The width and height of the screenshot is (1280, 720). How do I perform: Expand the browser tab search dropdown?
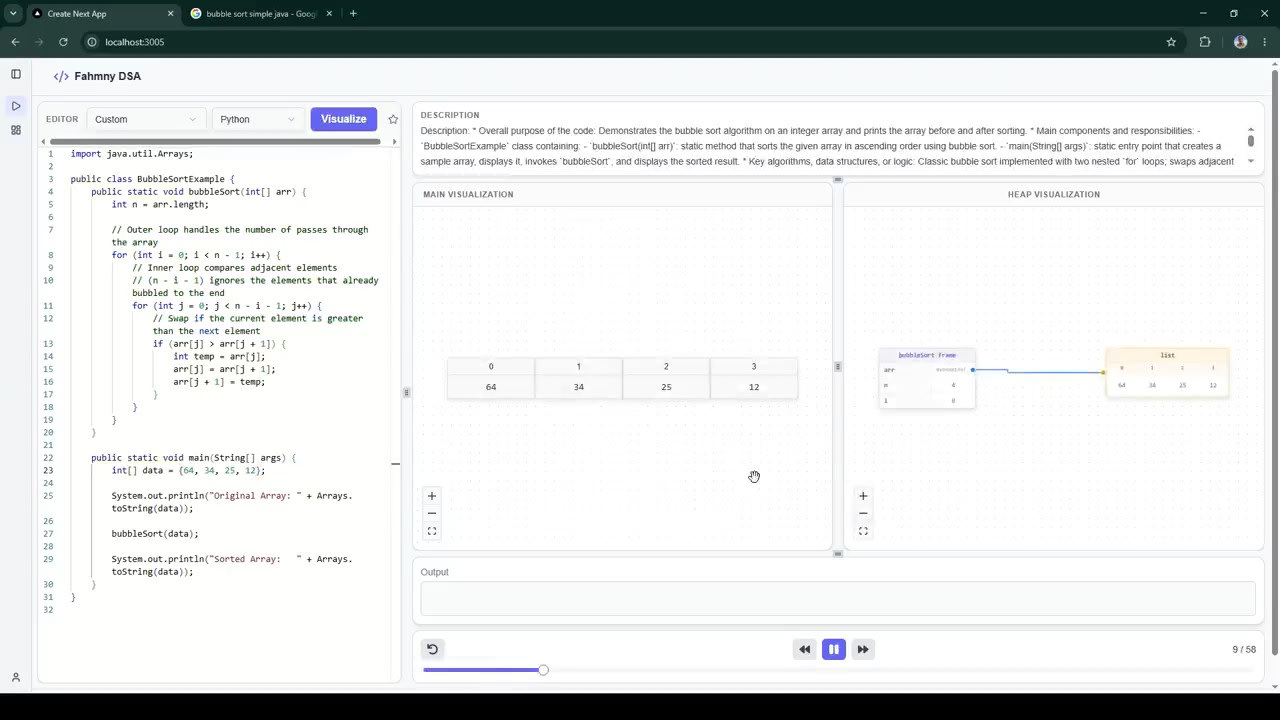(x=13, y=14)
